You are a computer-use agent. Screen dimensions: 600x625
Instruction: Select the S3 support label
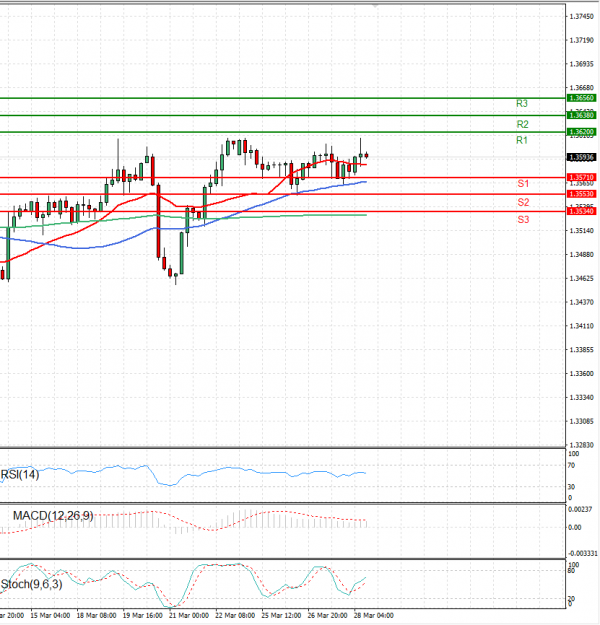523,220
